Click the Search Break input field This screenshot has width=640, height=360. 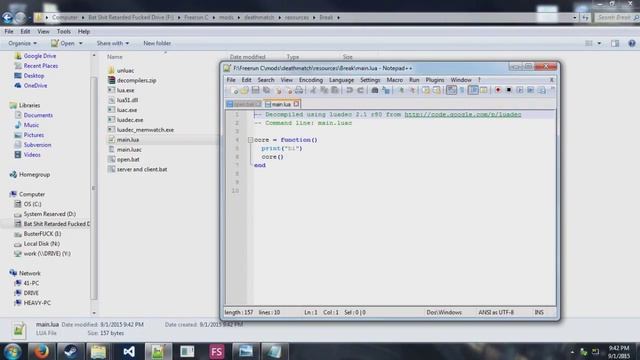[x=616, y=18]
